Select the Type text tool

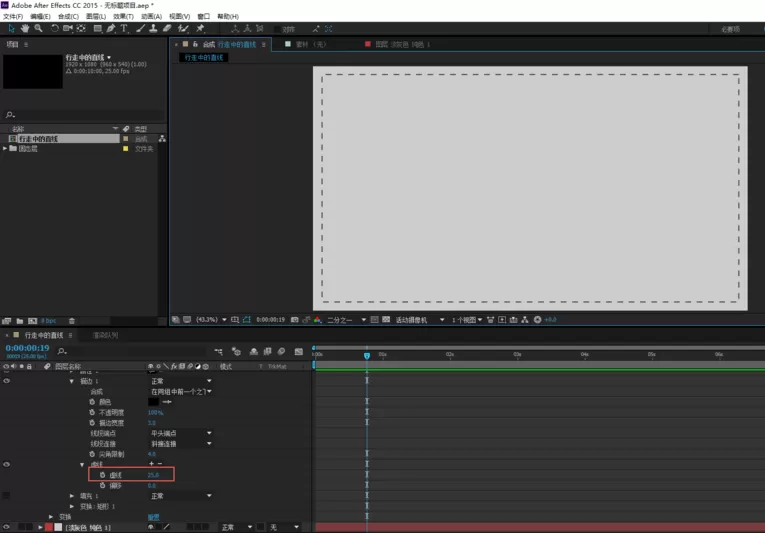124,29
